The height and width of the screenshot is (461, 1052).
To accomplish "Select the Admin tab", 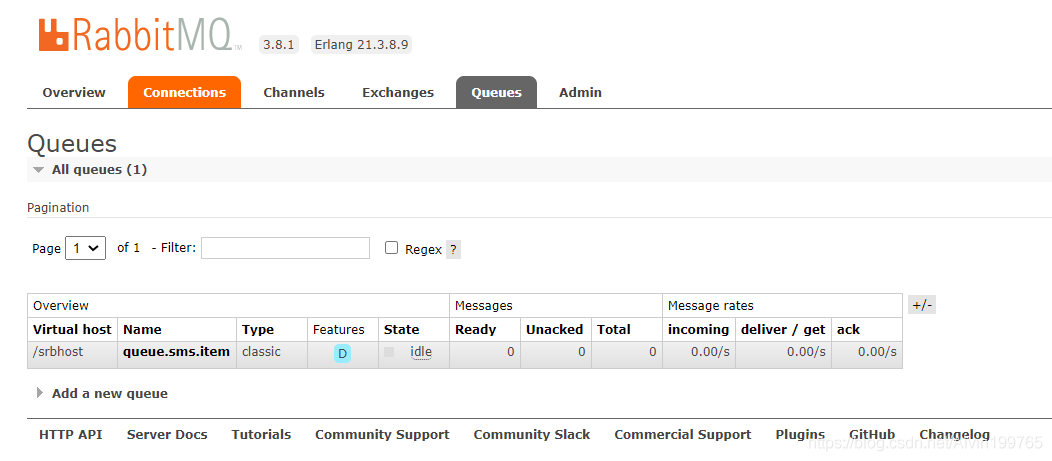I will click(x=580, y=92).
